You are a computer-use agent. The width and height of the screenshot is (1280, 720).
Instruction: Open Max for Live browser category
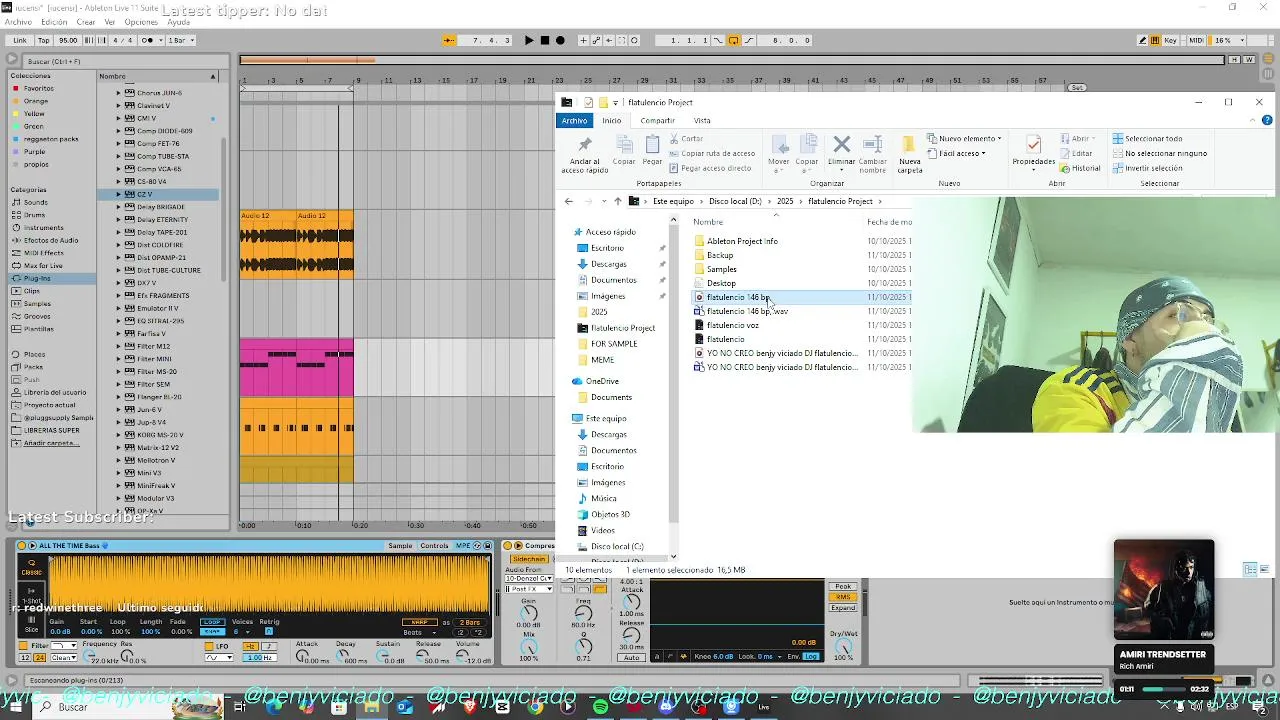click(43, 266)
